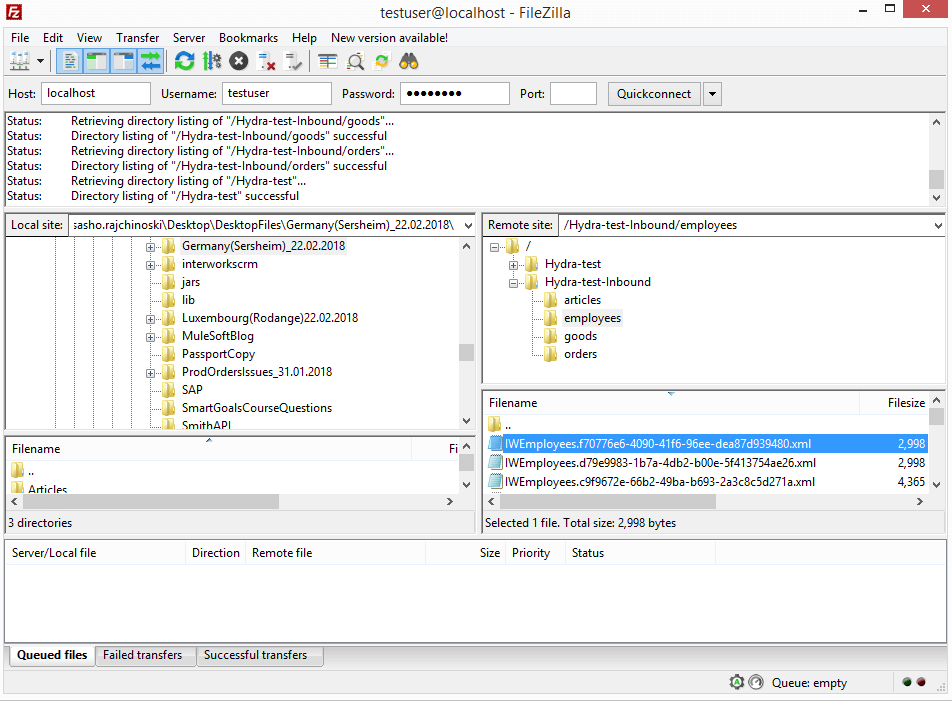Open the Quickconnect history dropdown
952x701 pixels.
click(x=712, y=94)
